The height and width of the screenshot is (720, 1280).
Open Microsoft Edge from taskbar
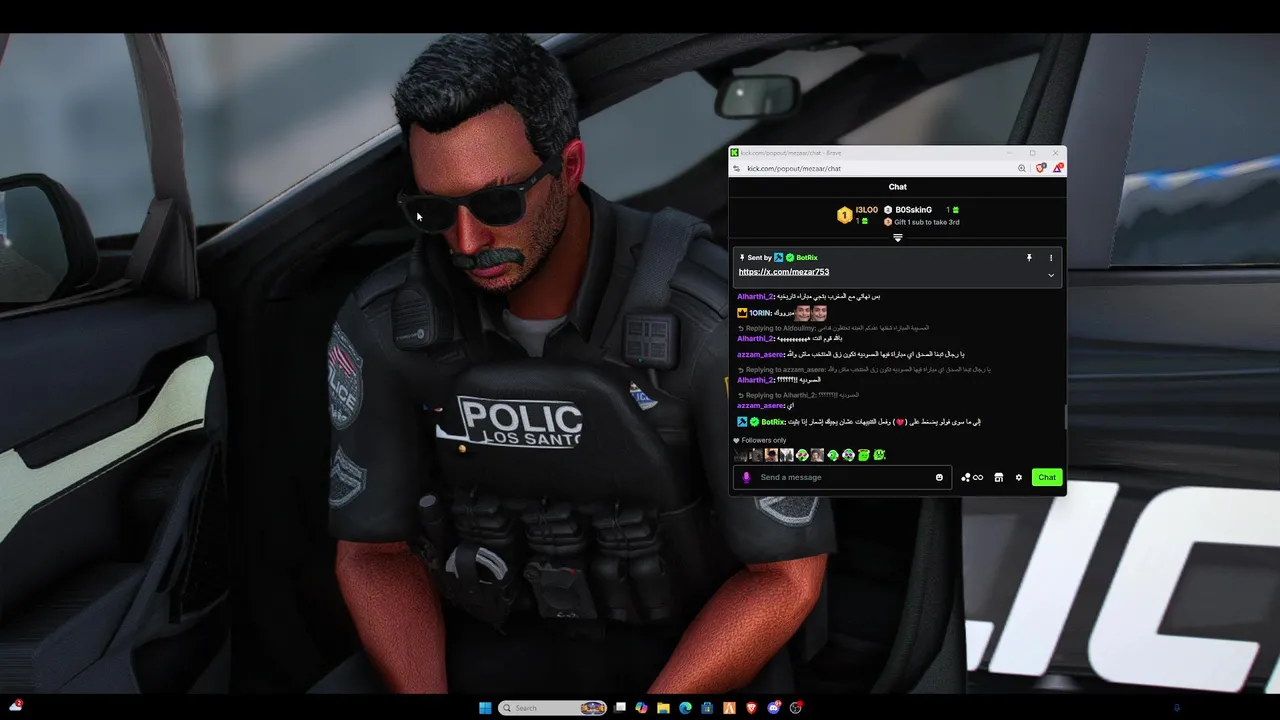coord(685,708)
